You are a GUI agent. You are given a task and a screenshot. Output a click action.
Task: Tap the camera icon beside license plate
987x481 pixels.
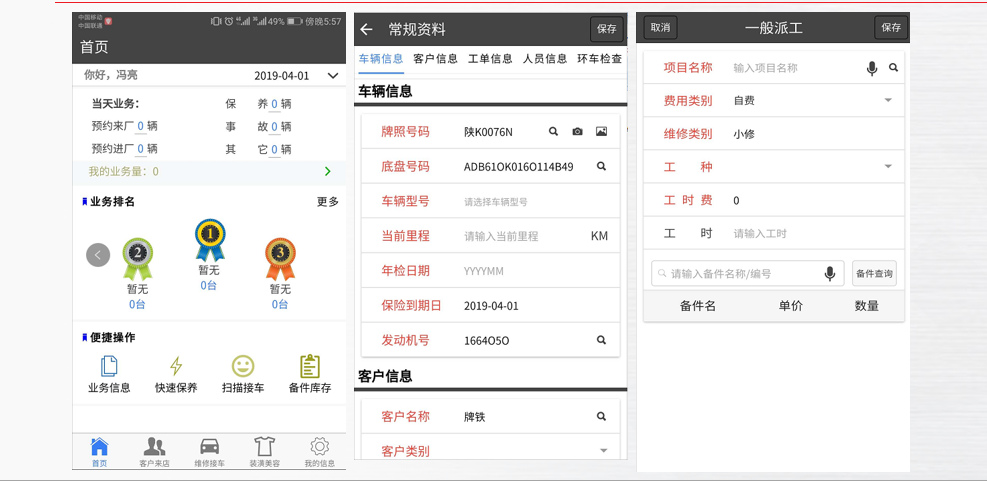pos(577,132)
